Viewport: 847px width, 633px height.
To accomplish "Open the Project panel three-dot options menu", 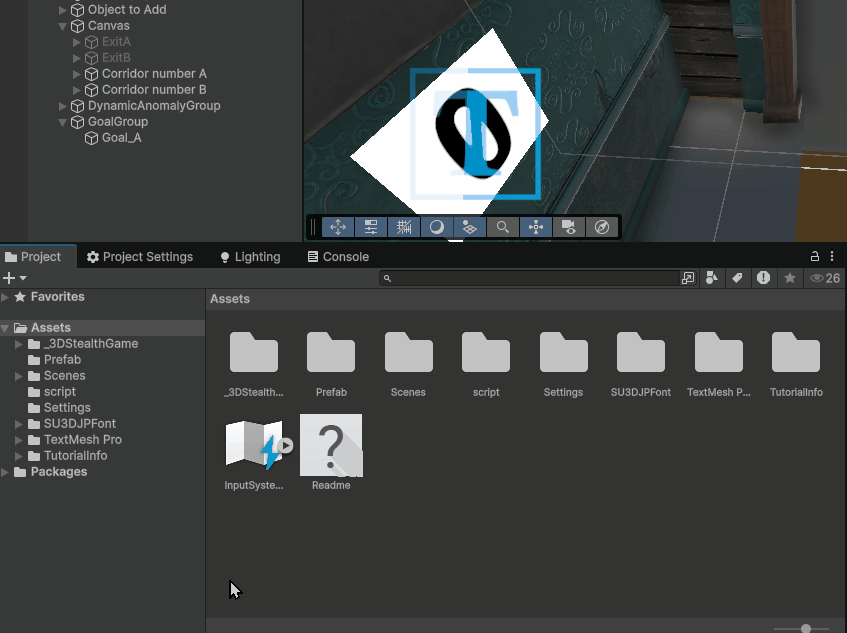I will pyautogui.click(x=832, y=256).
